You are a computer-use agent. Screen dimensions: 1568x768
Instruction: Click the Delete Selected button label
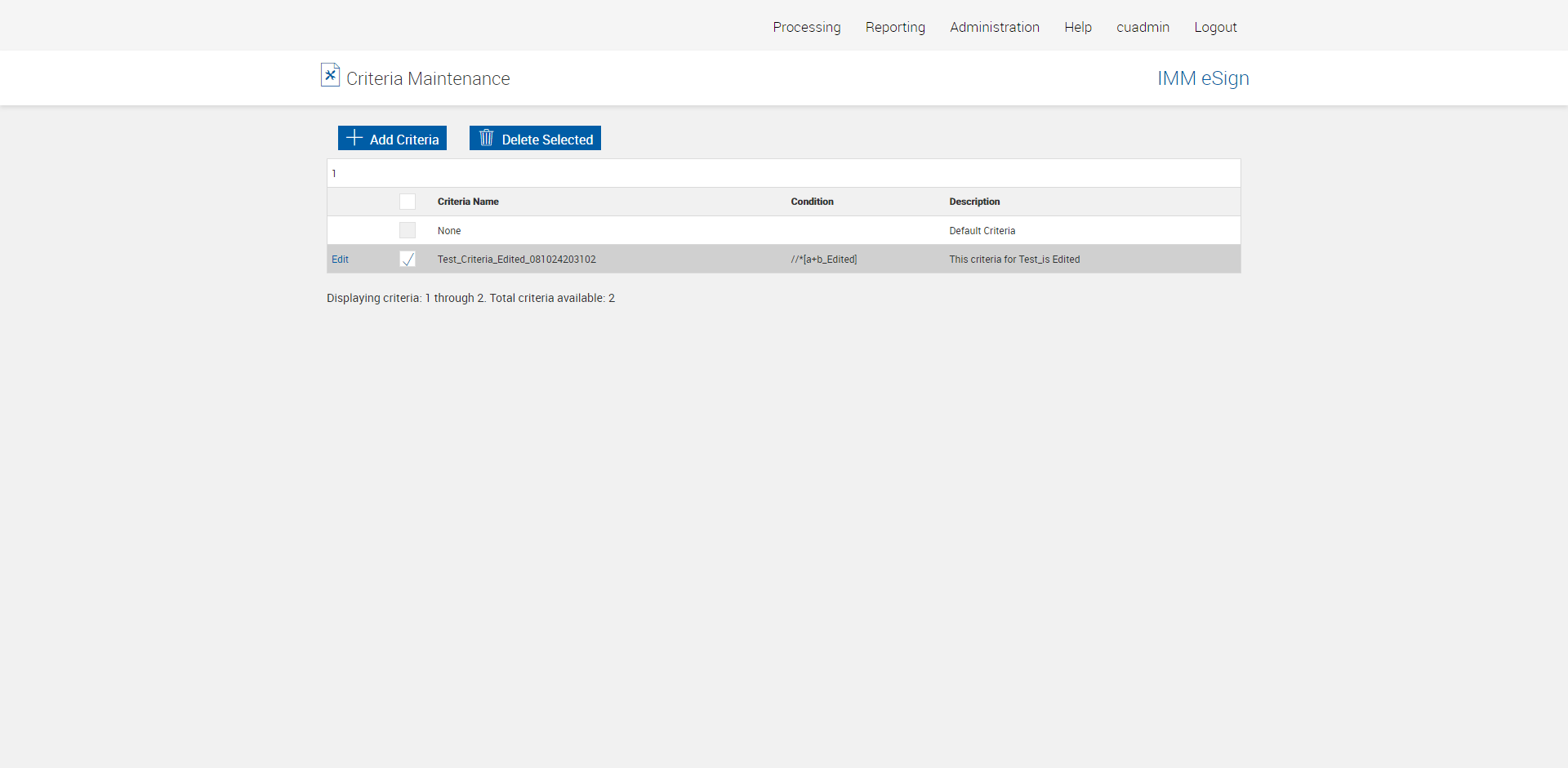[547, 140]
